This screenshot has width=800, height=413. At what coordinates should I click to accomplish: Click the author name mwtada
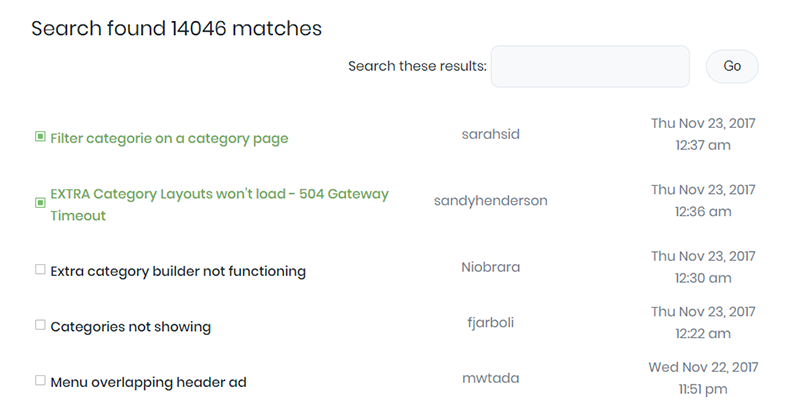[491, 378]
